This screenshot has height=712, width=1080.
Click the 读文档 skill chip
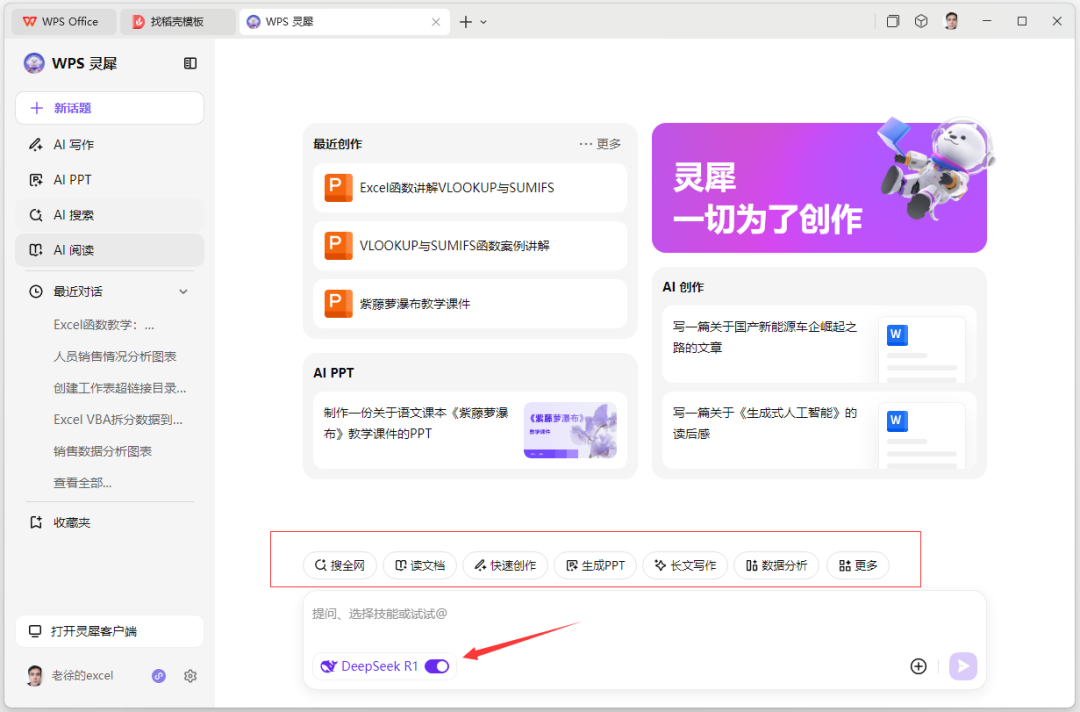[419, 565]
